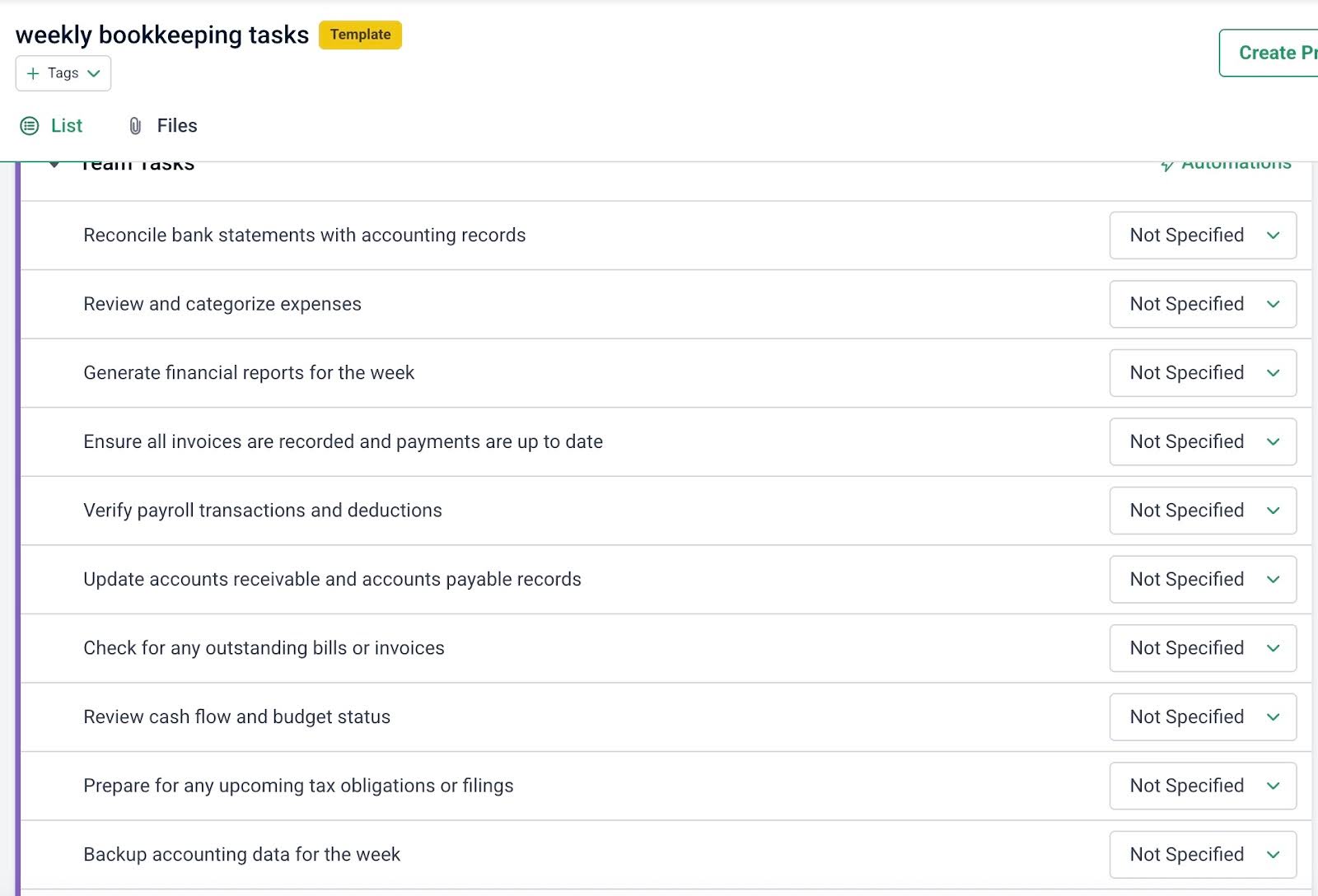Open status dropdown for accounts receivable task
Viewport: 1318px width, 896px height.
[x=1202, y=579]
